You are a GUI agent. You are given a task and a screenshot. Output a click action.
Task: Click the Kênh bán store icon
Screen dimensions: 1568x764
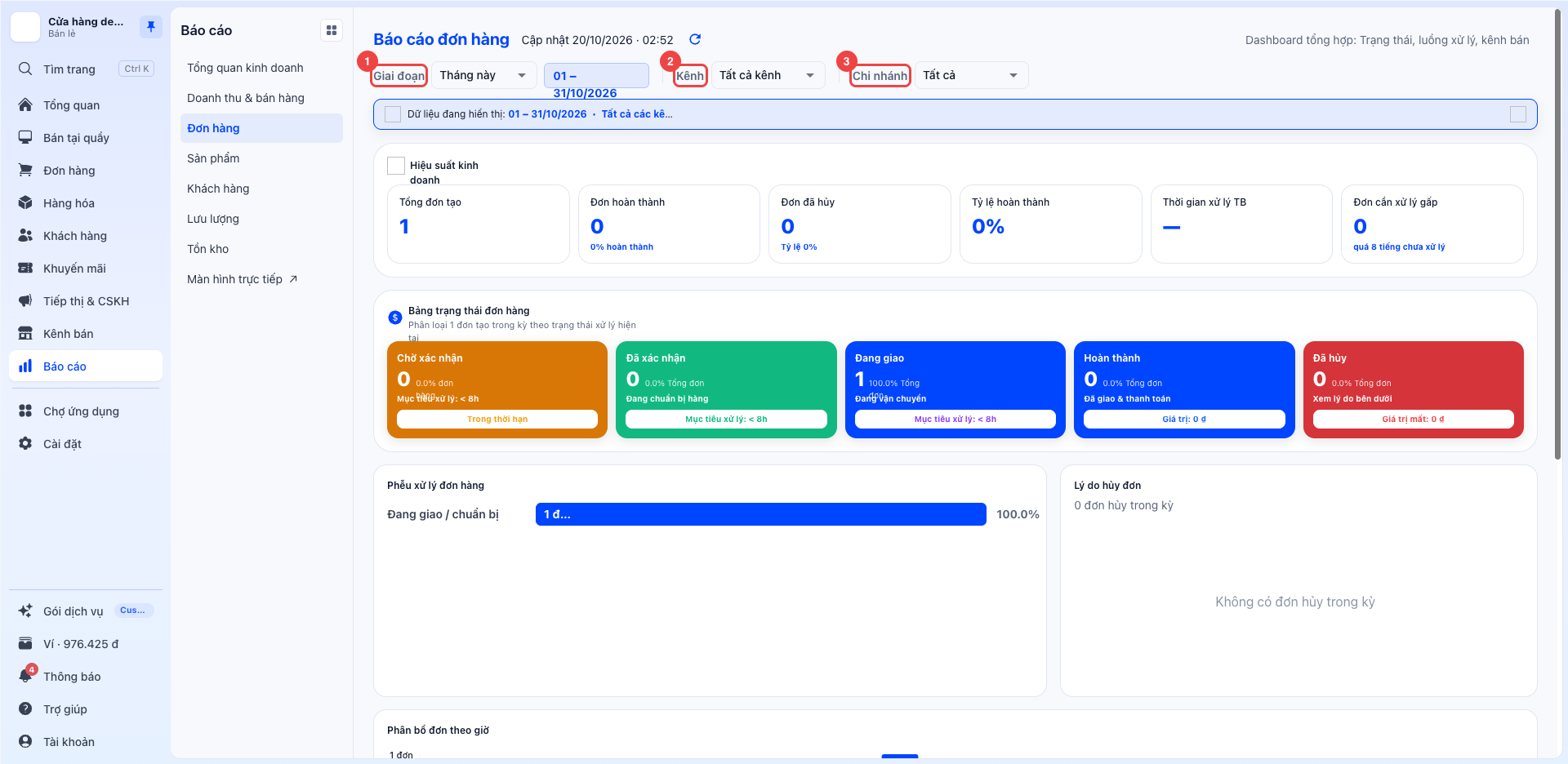tap(25, 334)
